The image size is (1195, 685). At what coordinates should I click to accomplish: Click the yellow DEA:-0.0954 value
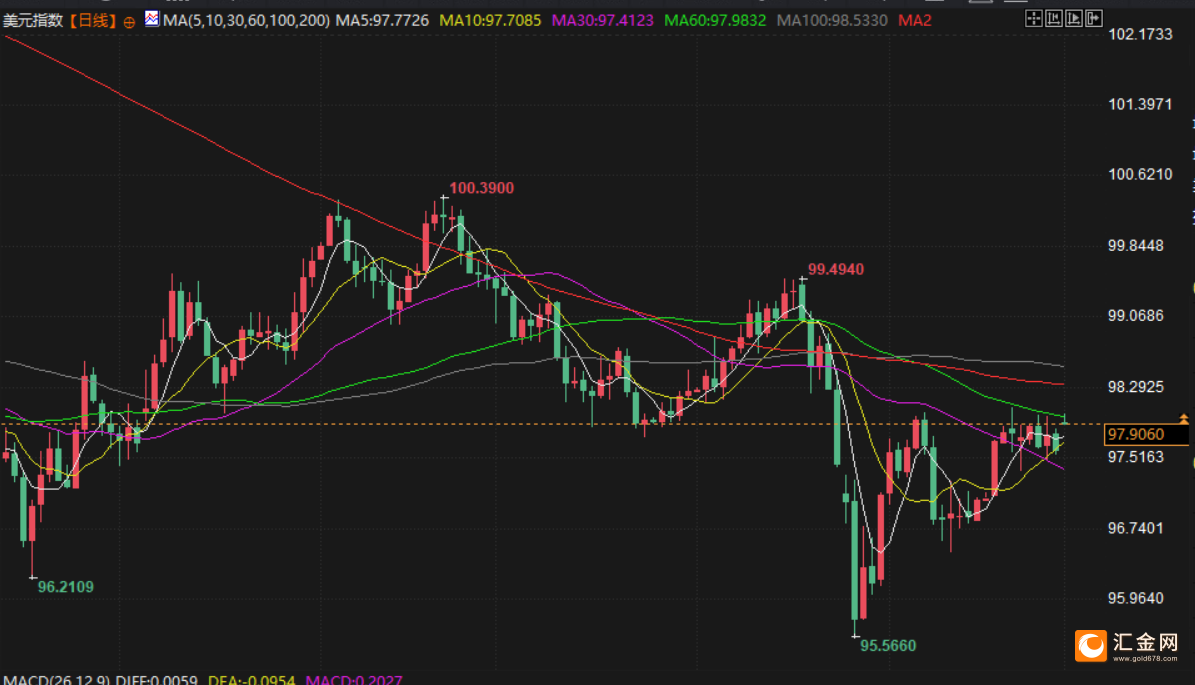(251, 679)
